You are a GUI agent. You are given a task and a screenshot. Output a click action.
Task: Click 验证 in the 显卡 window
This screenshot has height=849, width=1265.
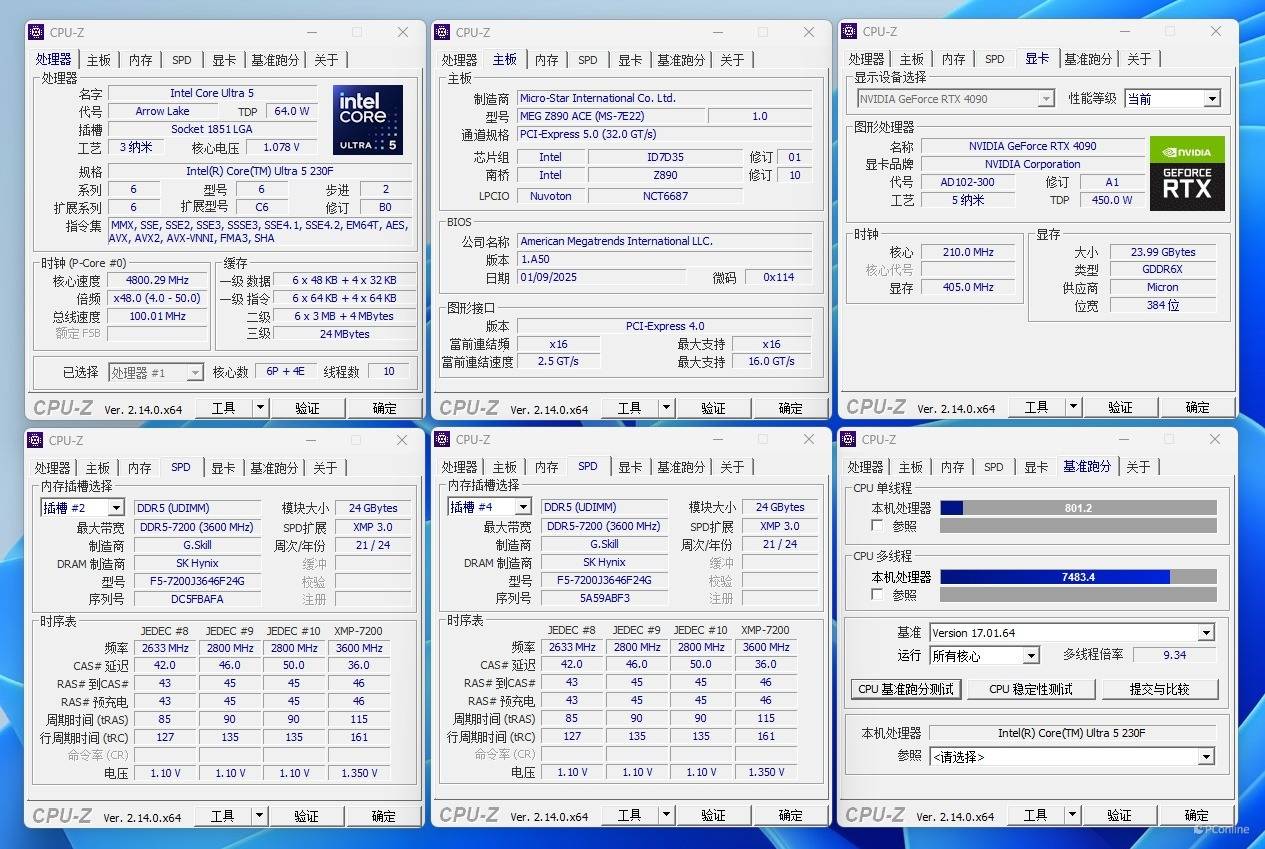tap(1120, 407)
